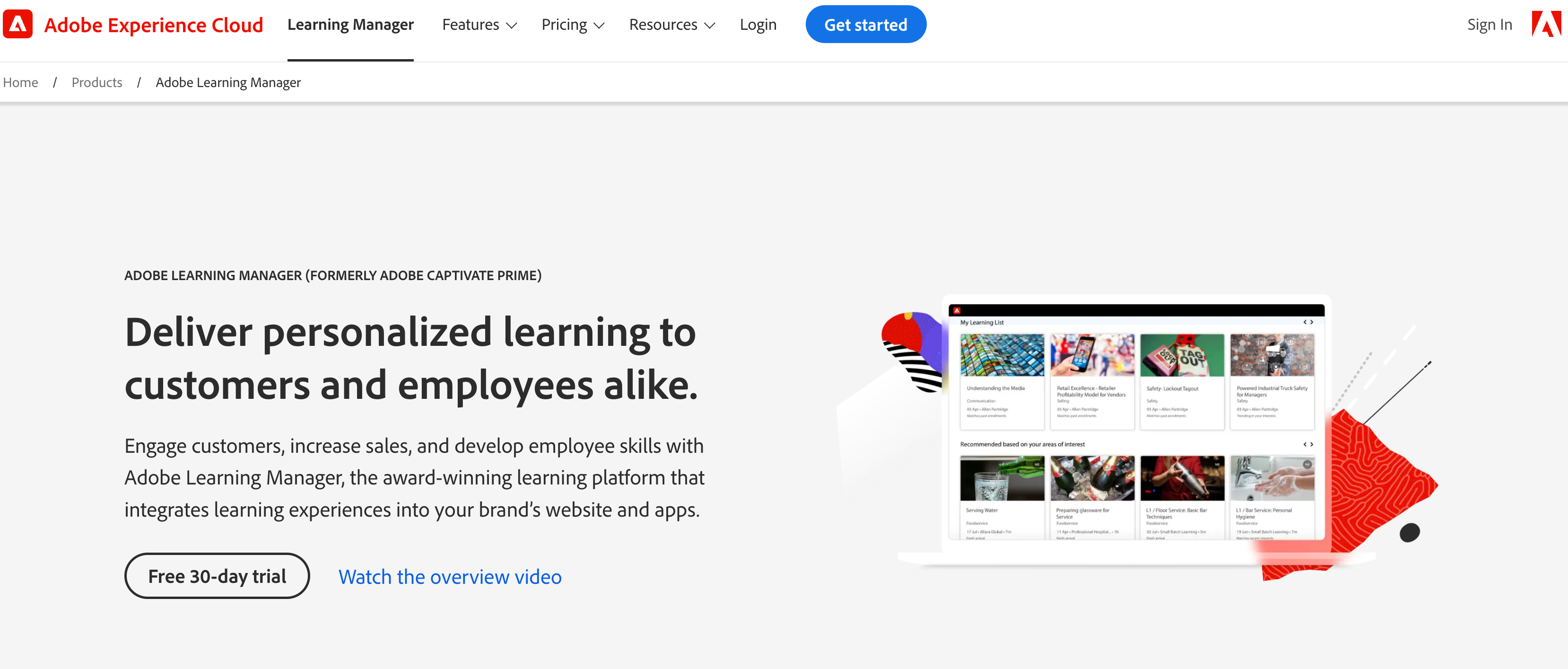Click the NR badge on Serving Water thumbnail
This screenshot has width=1568, height=669.
(x=1037, y=466)
